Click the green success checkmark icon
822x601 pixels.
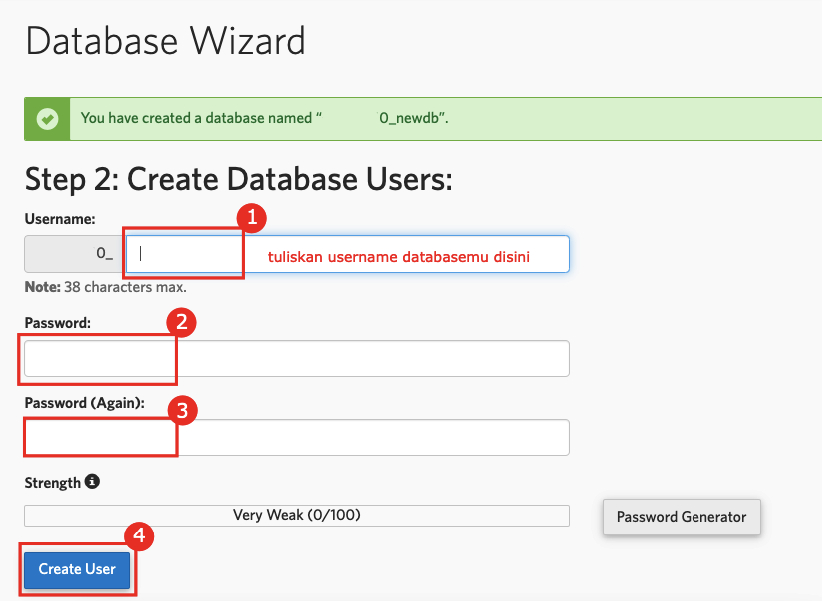click(x=47, y=119)
